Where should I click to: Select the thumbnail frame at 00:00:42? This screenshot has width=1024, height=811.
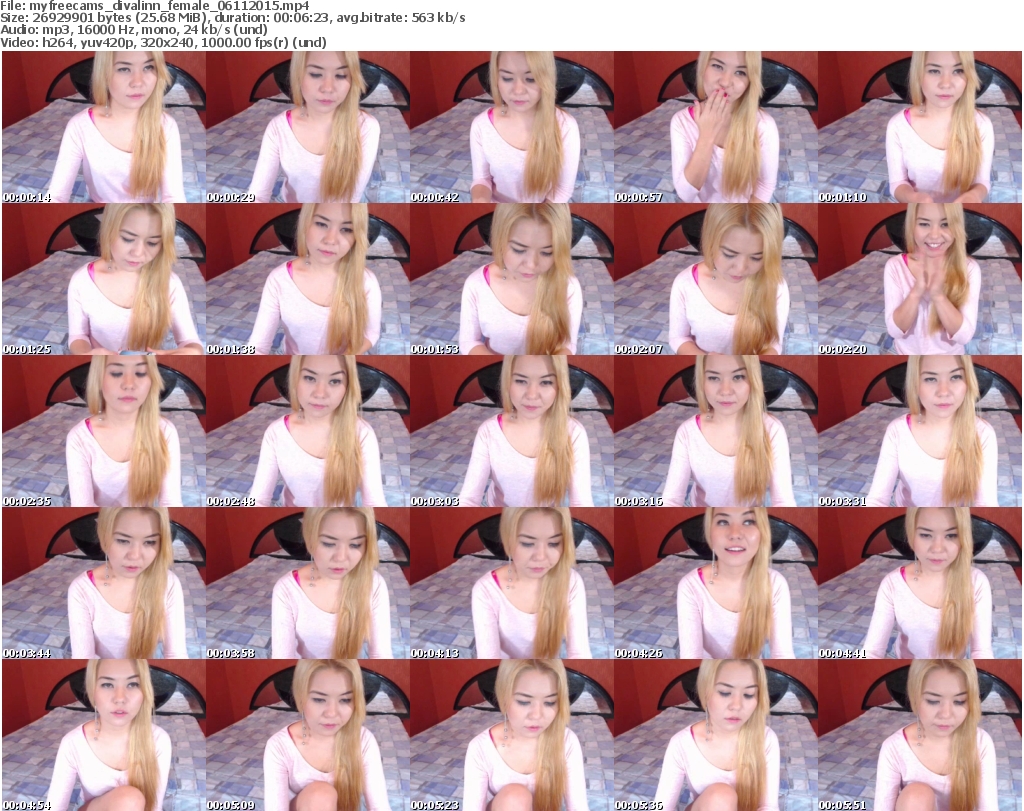coord(512,127)
